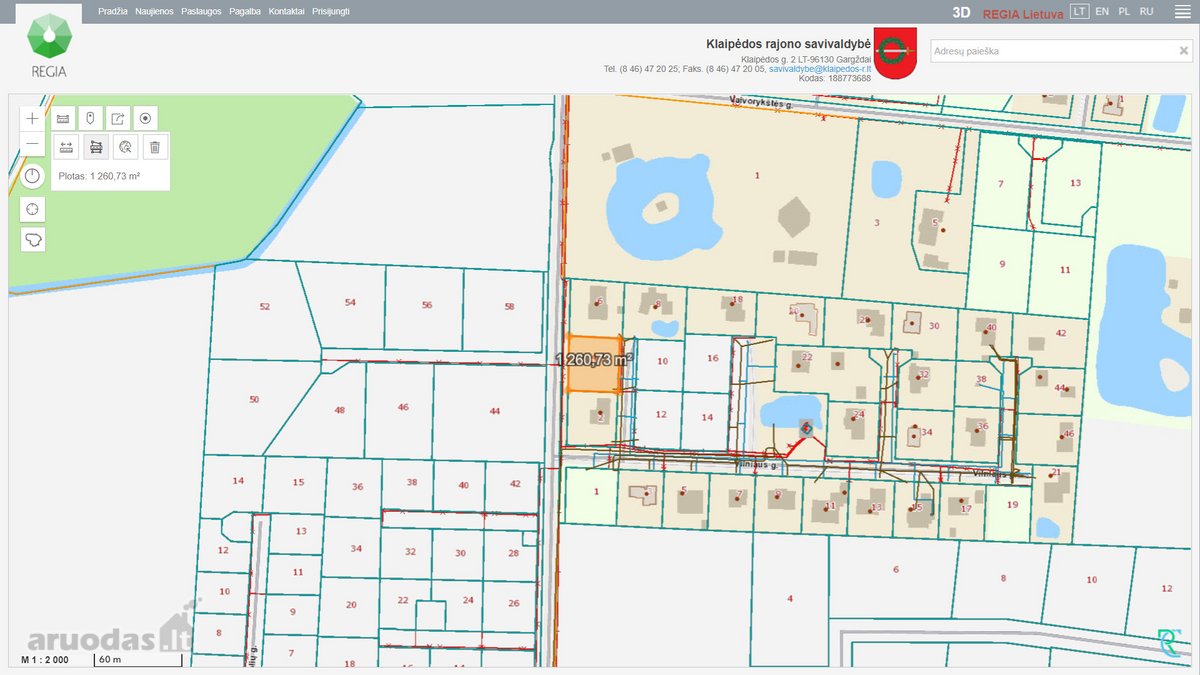Click the REGIA Lietuva link

pyautogui.click(x=1023, y=13)
